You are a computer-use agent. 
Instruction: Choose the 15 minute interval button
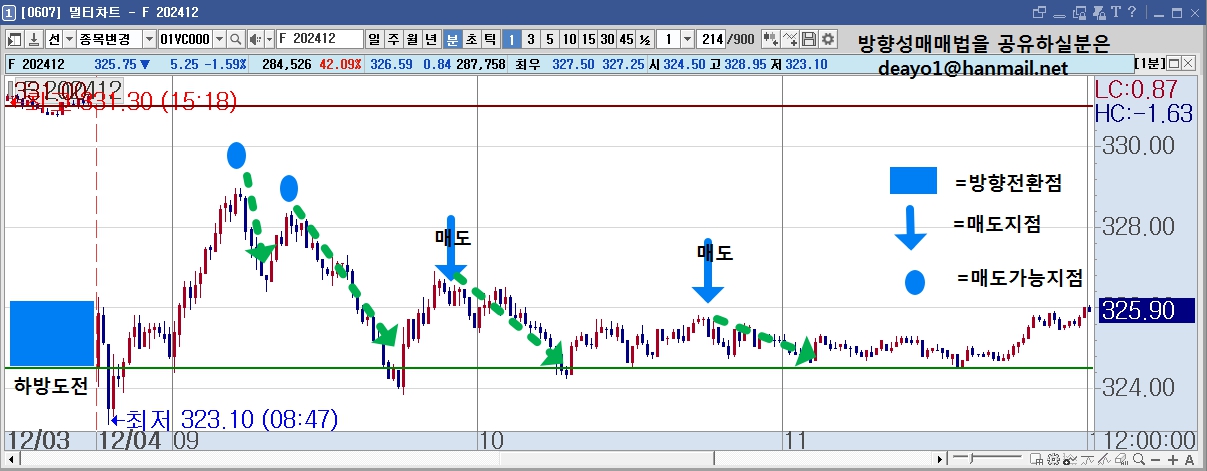click(587, 39)
